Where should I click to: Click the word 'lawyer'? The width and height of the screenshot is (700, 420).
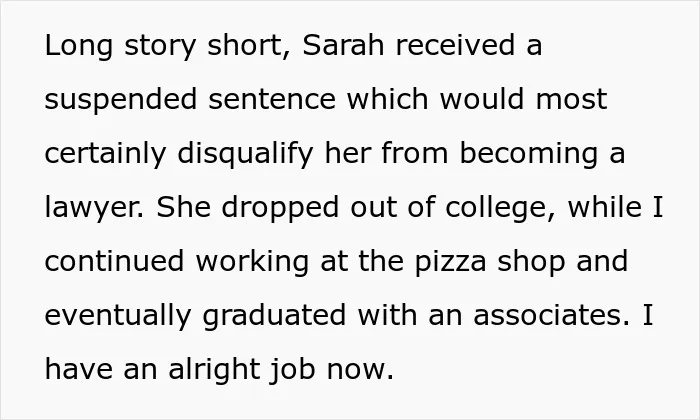click(x=94, y=208)
